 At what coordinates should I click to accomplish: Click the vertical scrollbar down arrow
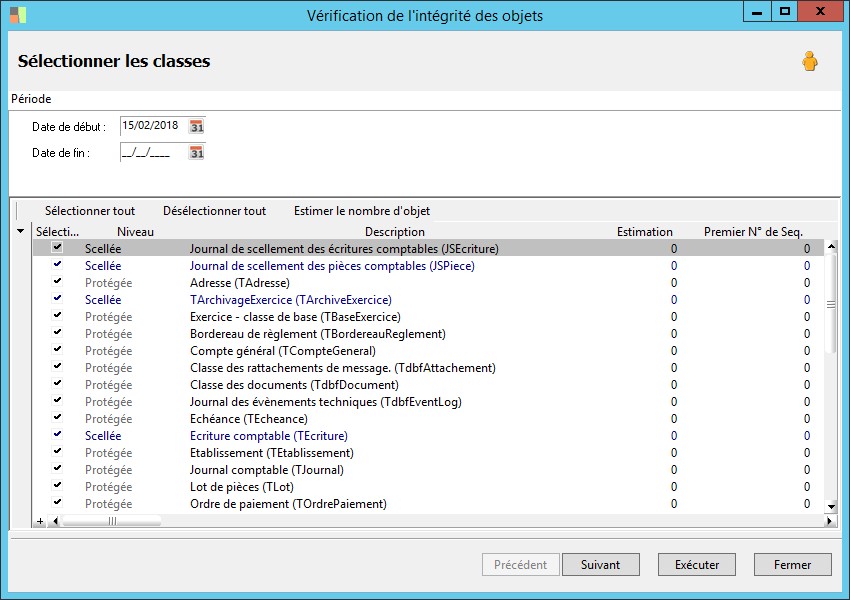coord(830,507)
